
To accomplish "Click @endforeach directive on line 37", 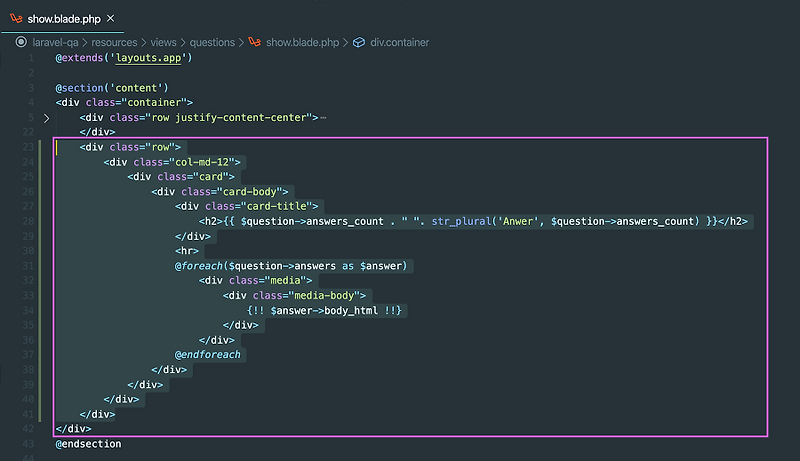I will click(x=207, y=354).
